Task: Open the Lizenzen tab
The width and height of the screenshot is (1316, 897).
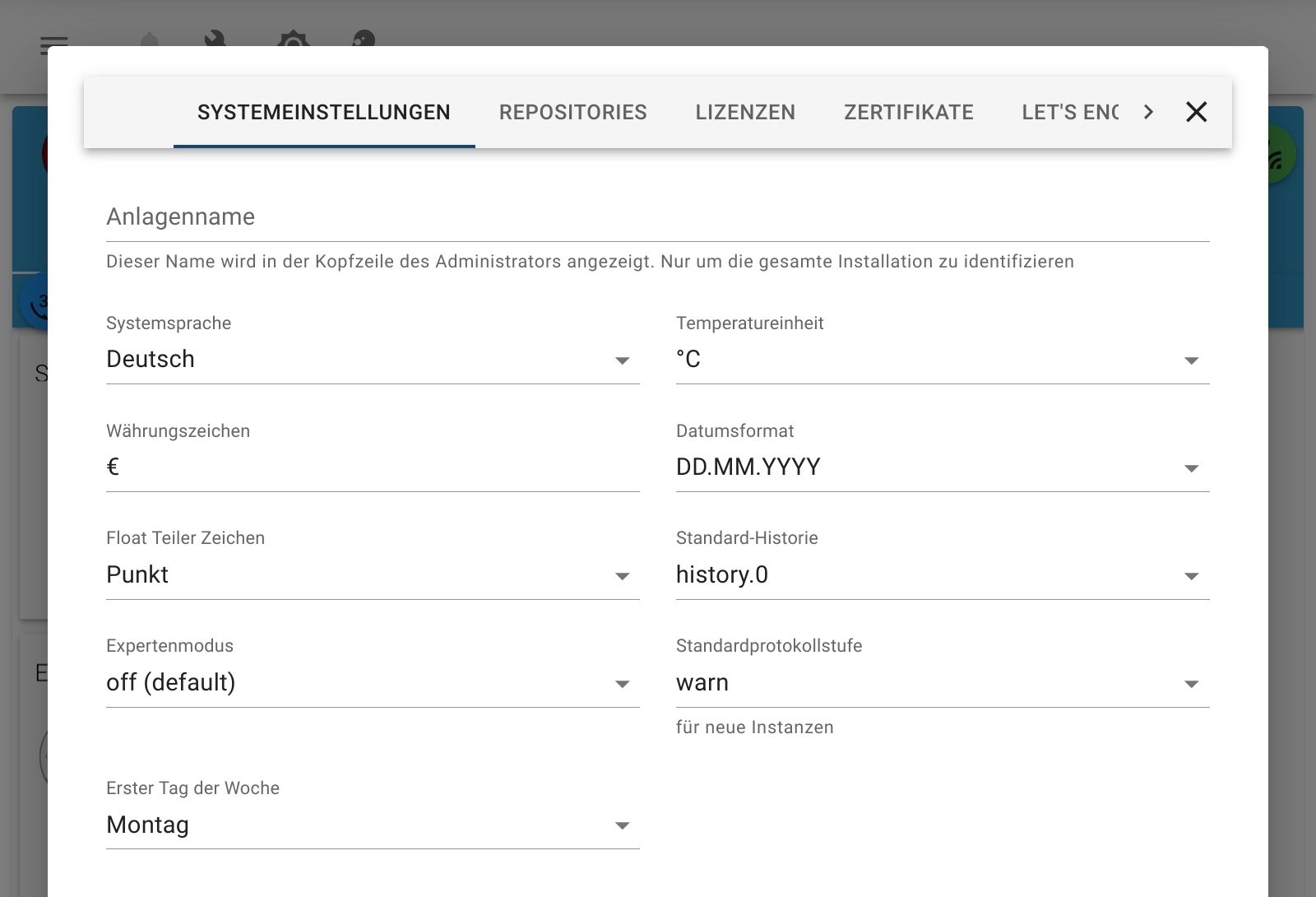Action: pyautogui.click(x=745, y=113)
